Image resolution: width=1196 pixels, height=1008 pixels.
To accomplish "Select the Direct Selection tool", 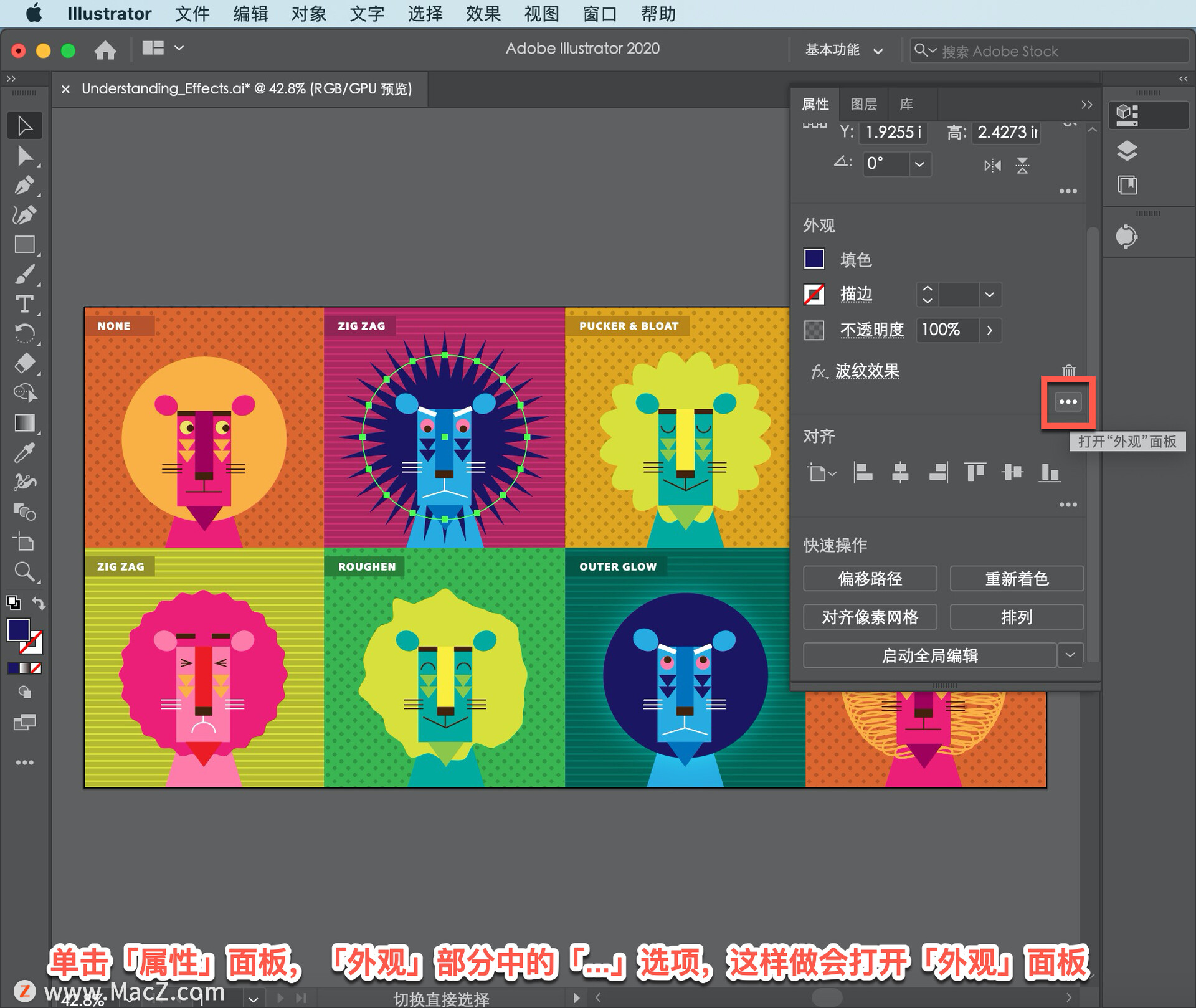I will pos(25,156).
